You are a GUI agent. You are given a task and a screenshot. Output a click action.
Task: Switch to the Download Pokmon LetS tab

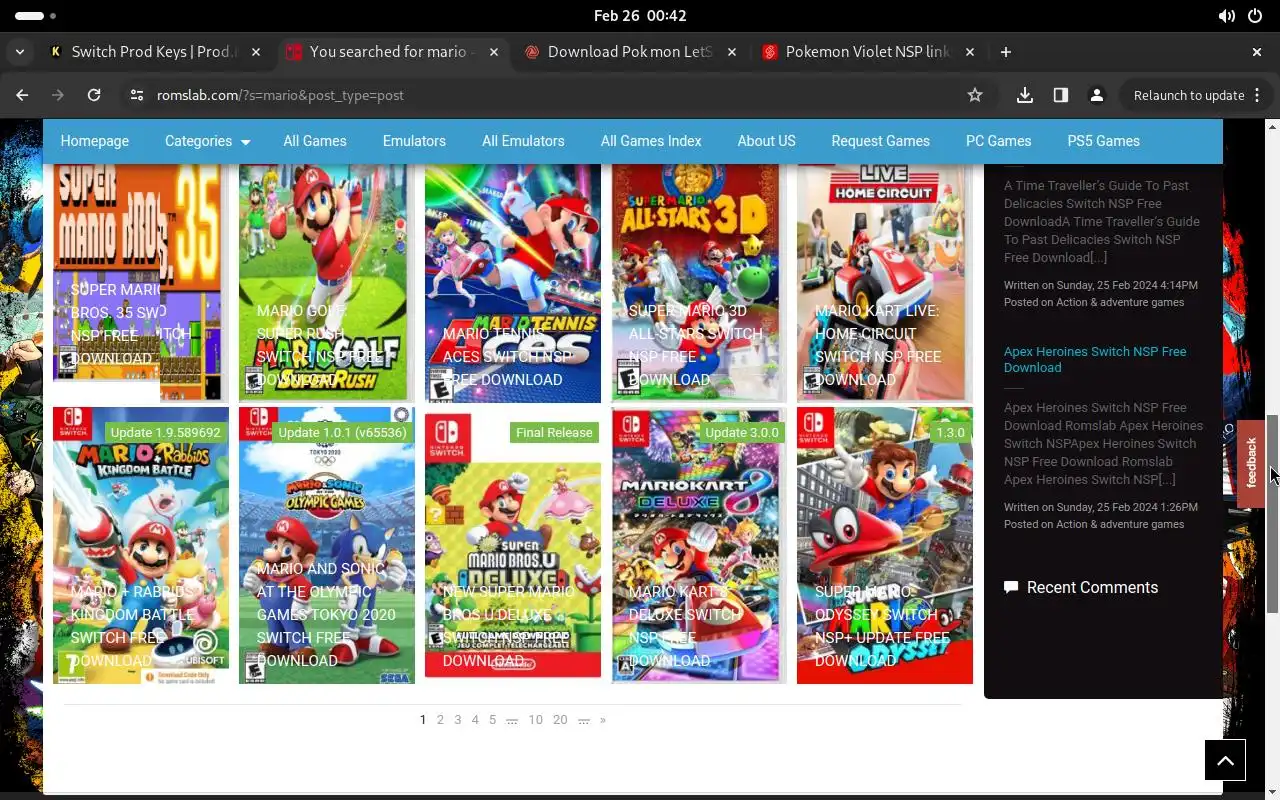click(x=630, y=52)
